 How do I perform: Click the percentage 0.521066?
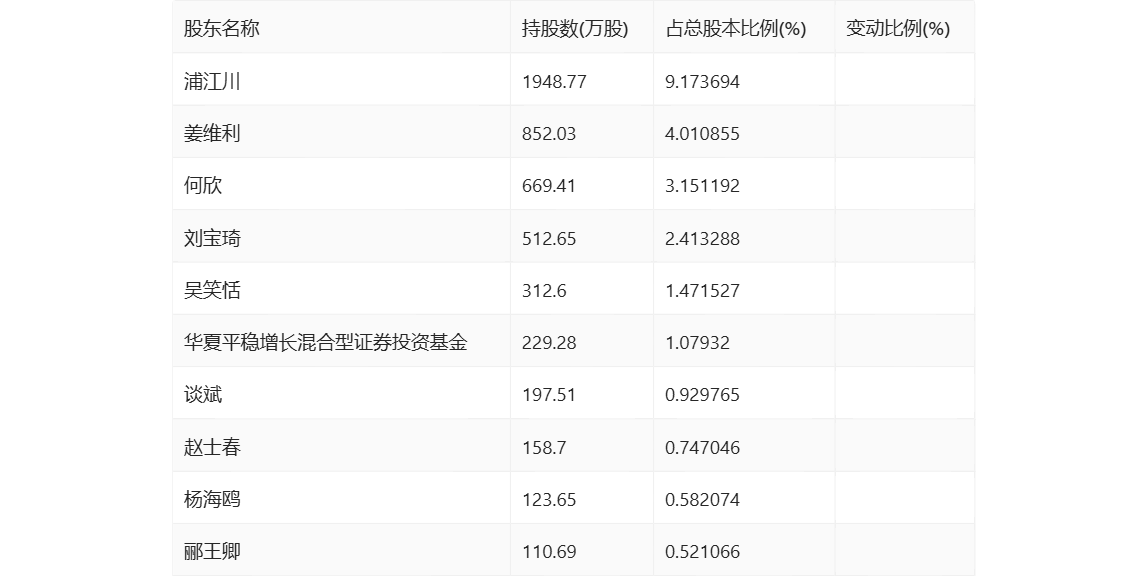[x=702, y=552]
